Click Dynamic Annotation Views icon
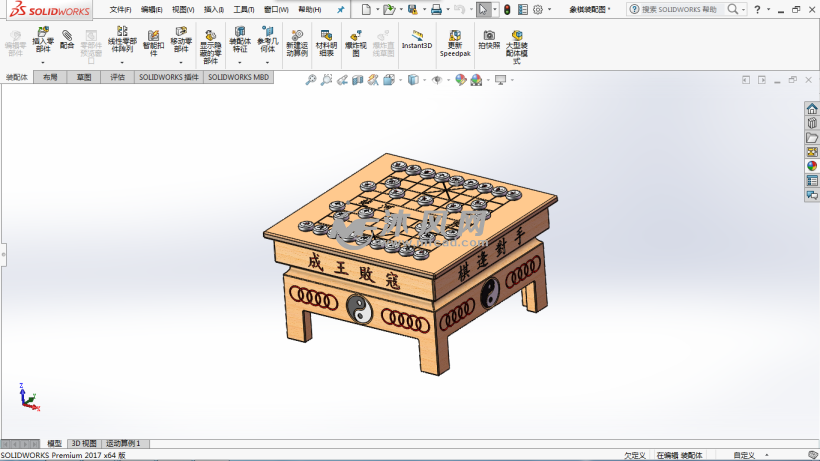This screenshot has height=461, width=820. tap(373, 80)
